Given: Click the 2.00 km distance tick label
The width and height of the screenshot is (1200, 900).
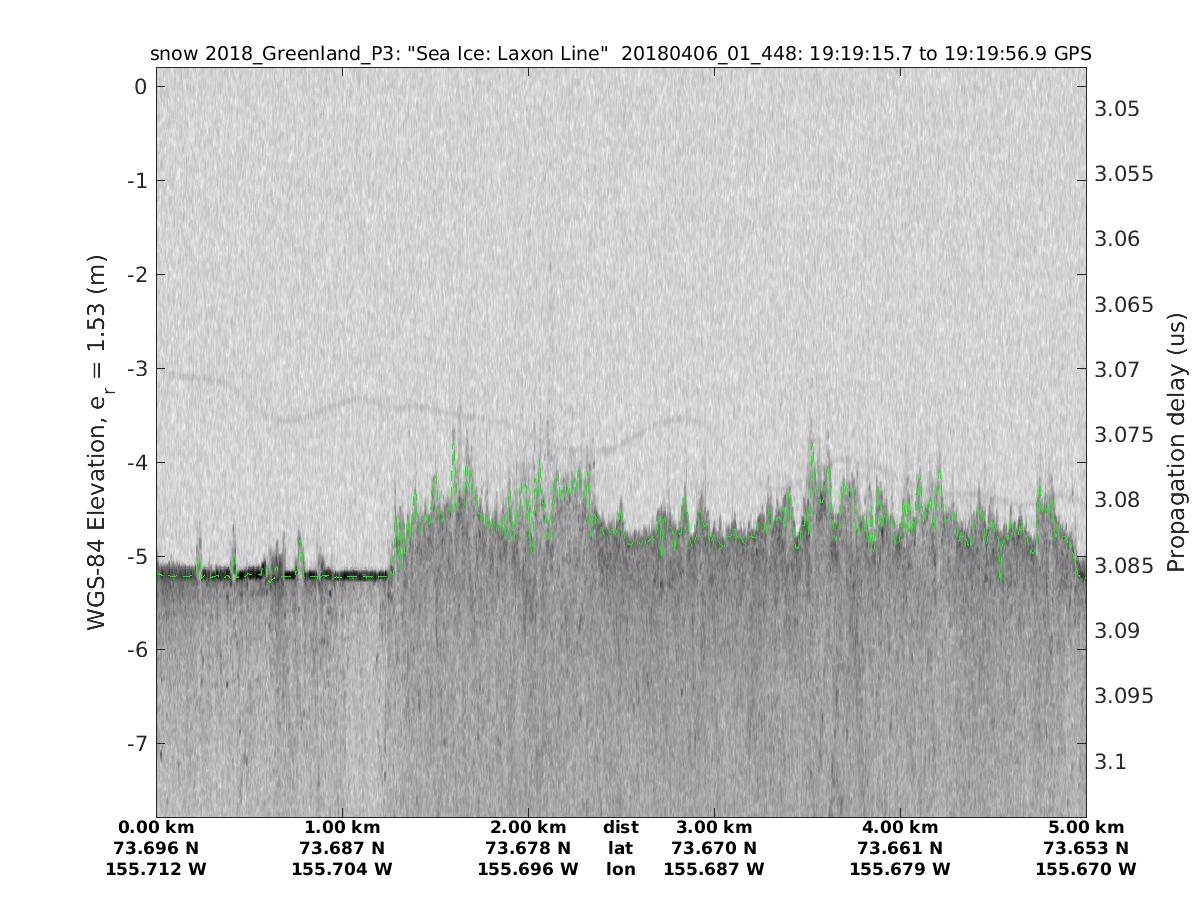Looking at the screenshot, I should pyautogui.click(x=528, y=827).
